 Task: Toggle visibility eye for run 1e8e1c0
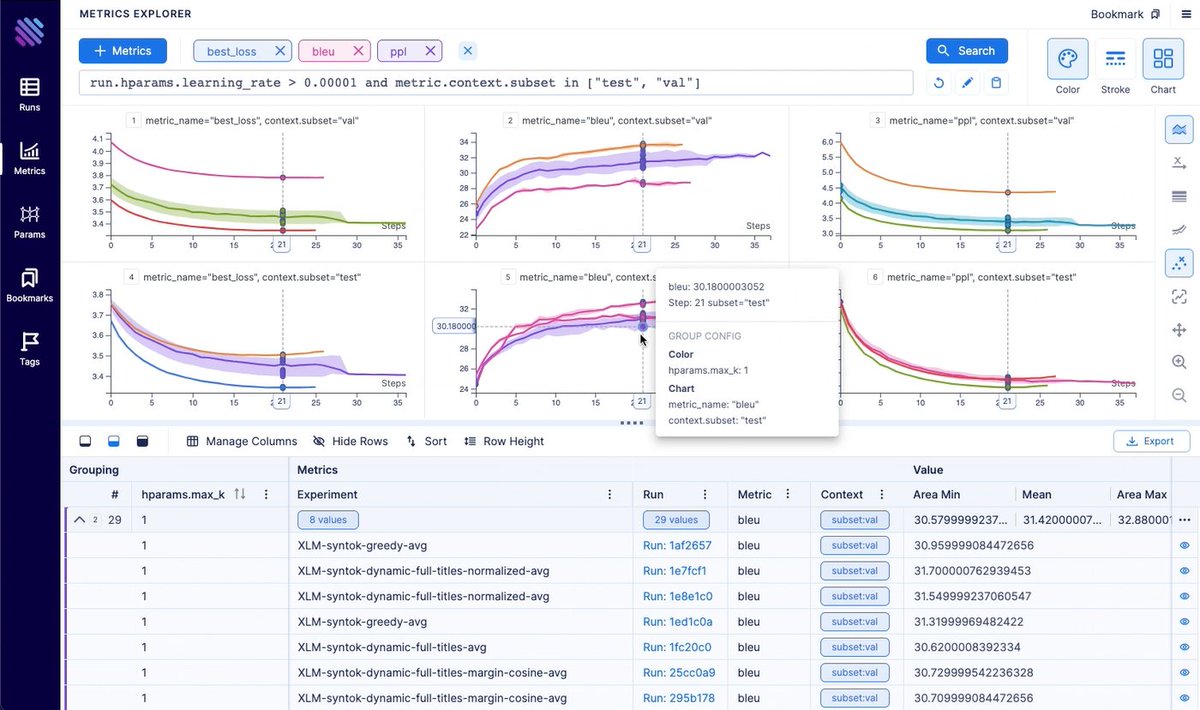[1185, 597]
